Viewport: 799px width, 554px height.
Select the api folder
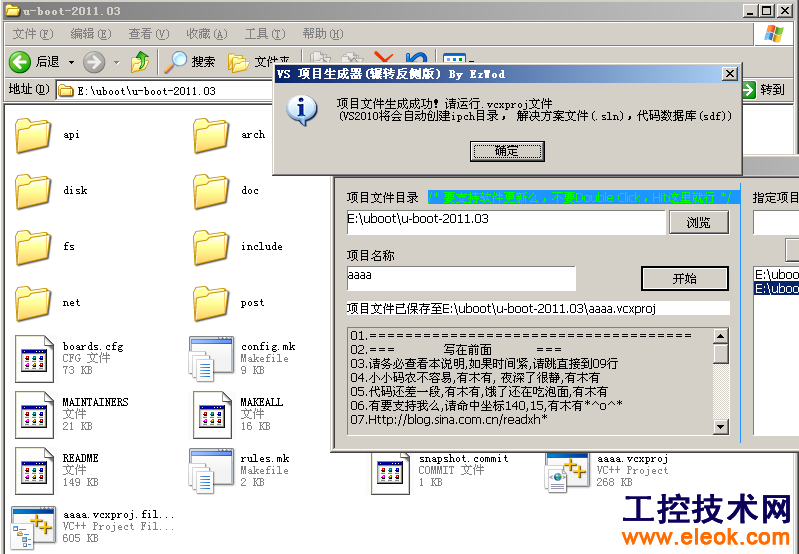33,136
